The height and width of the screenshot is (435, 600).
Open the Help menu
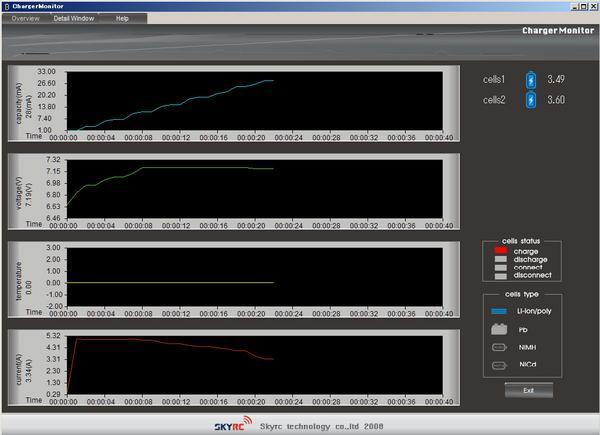point(122,19)
